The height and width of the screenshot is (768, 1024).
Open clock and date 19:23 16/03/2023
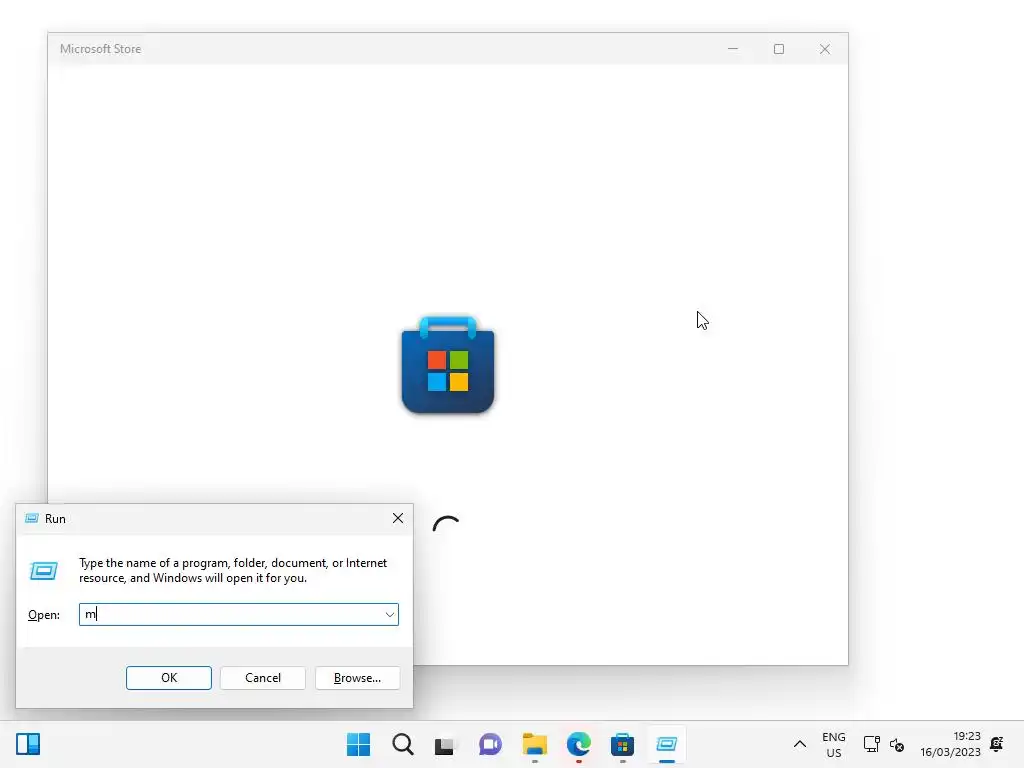pyautogui.click(x=950, y=744)
